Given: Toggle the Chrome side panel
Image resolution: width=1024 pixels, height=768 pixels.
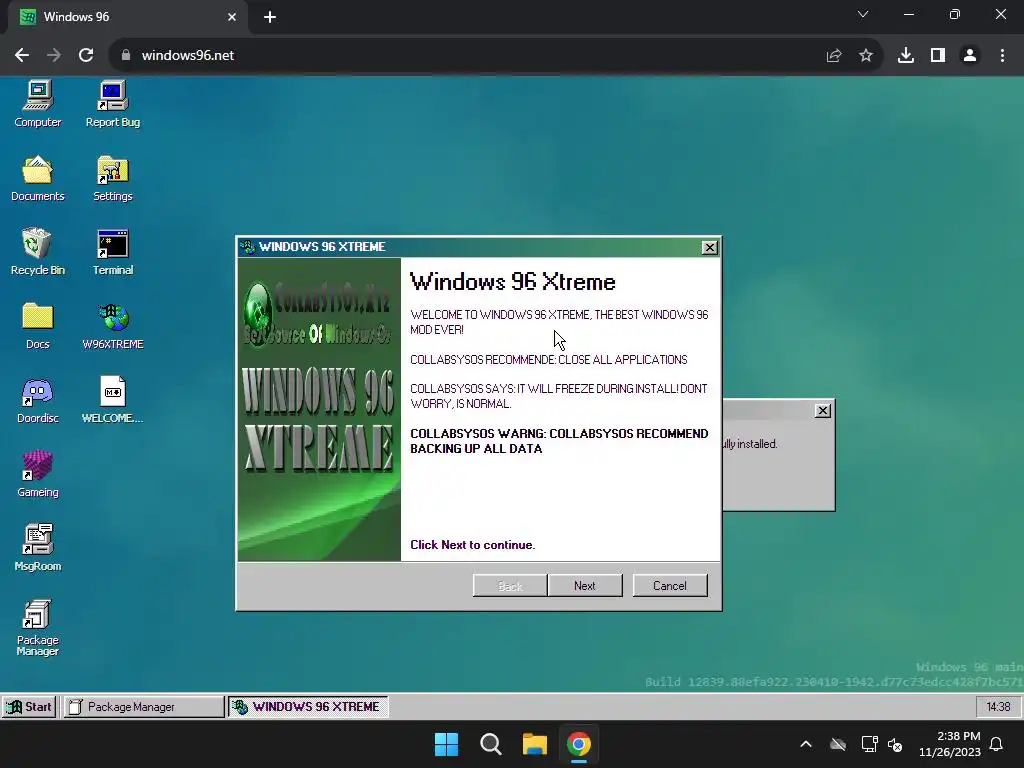Looking at the screenshot, I should [x=938, y=56].
